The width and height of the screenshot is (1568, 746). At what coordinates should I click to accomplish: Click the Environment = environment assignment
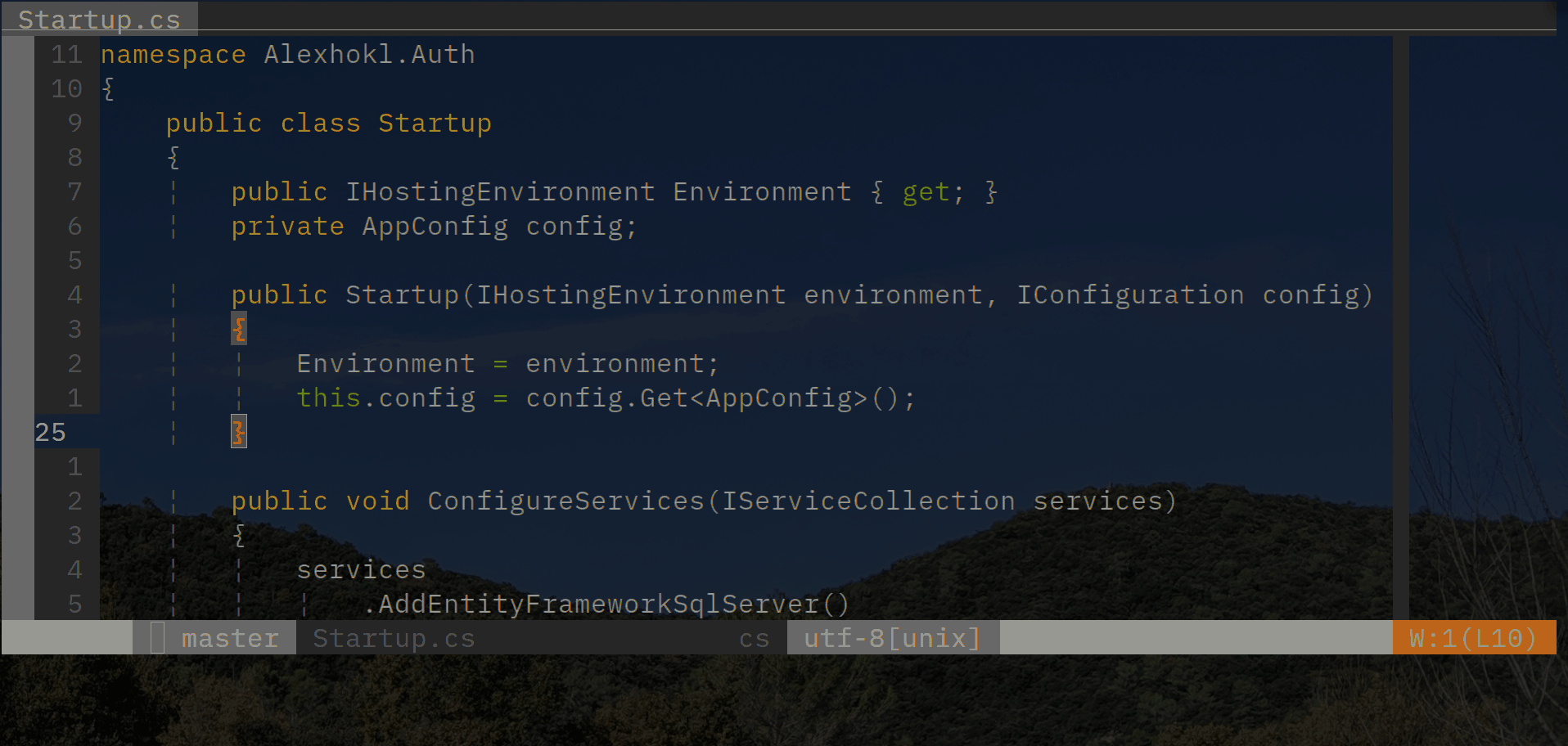click(x=507, y=363)
